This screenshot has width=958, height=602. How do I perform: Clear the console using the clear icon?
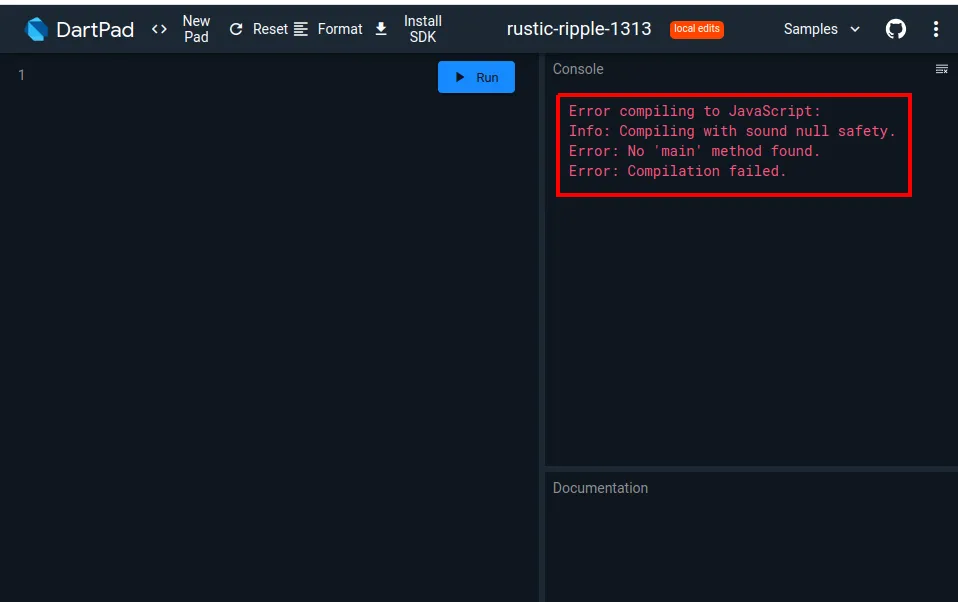coord(942,69)
